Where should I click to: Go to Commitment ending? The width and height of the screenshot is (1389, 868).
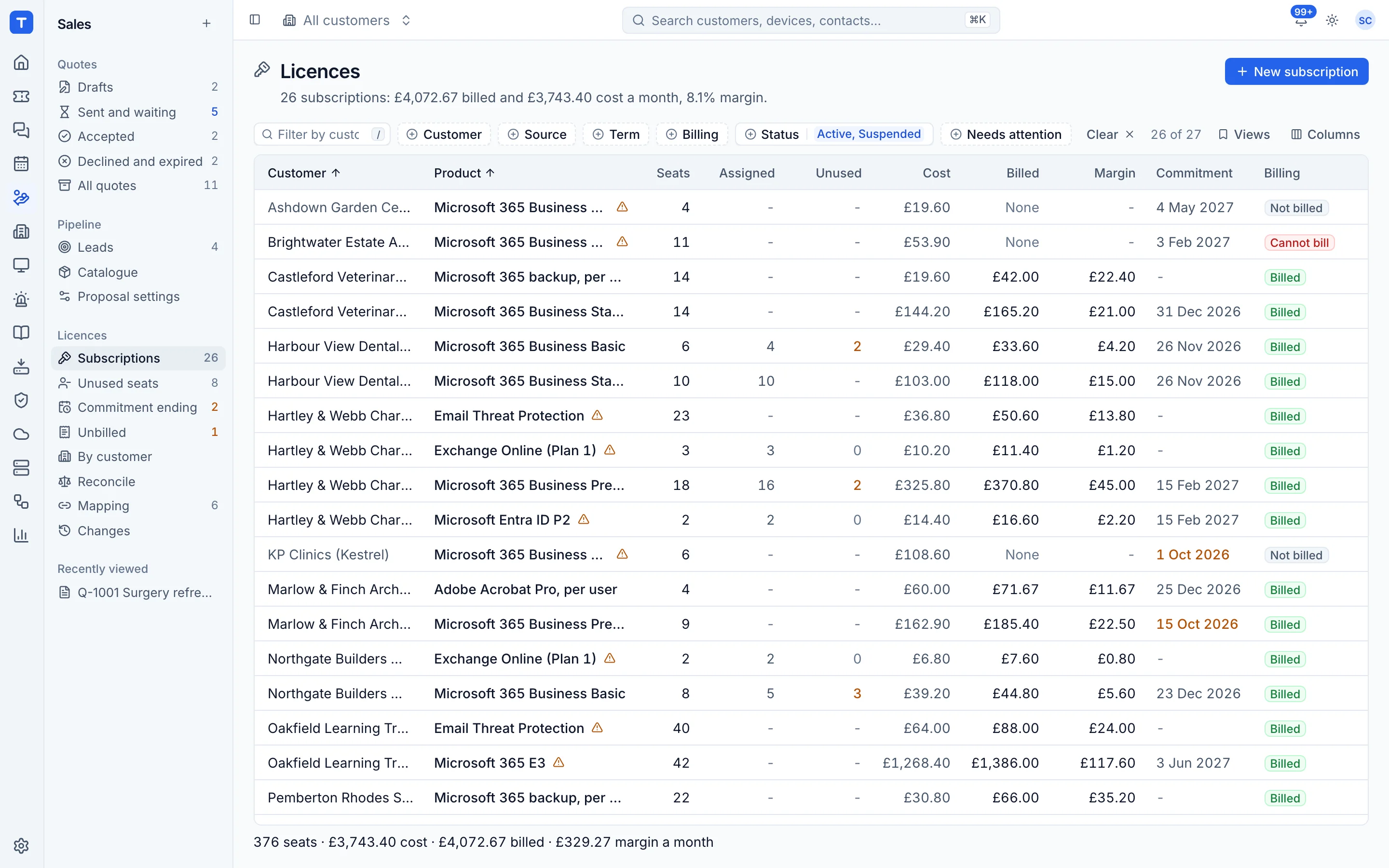138,407
